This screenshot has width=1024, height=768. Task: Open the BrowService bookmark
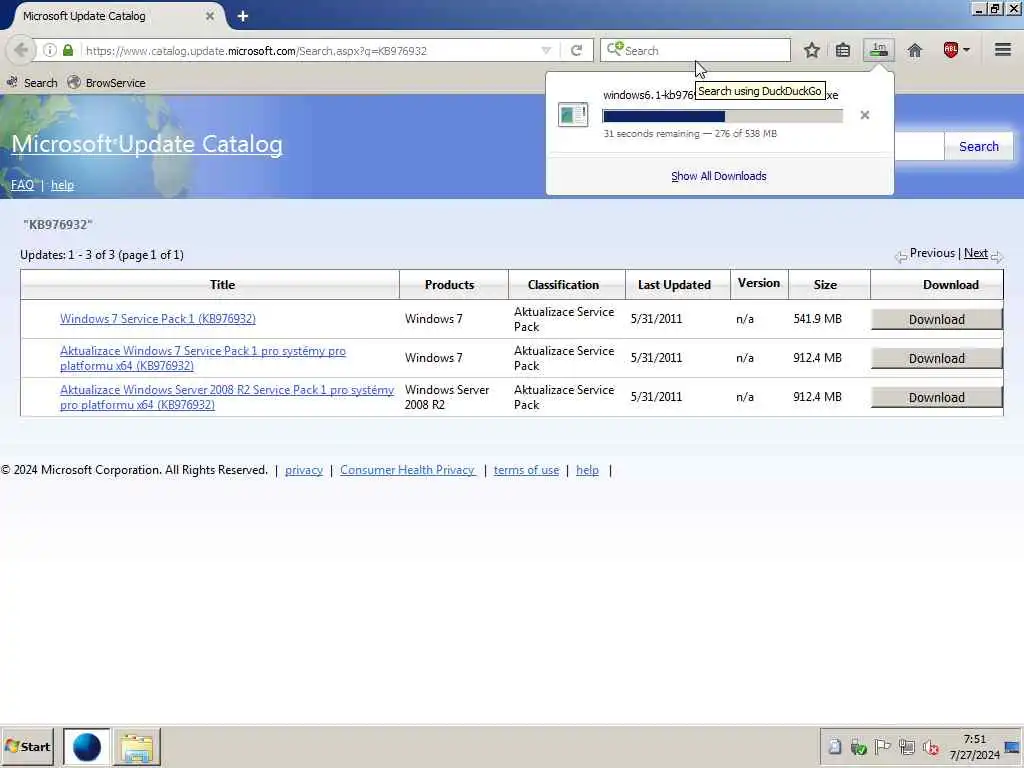point(106,83)
